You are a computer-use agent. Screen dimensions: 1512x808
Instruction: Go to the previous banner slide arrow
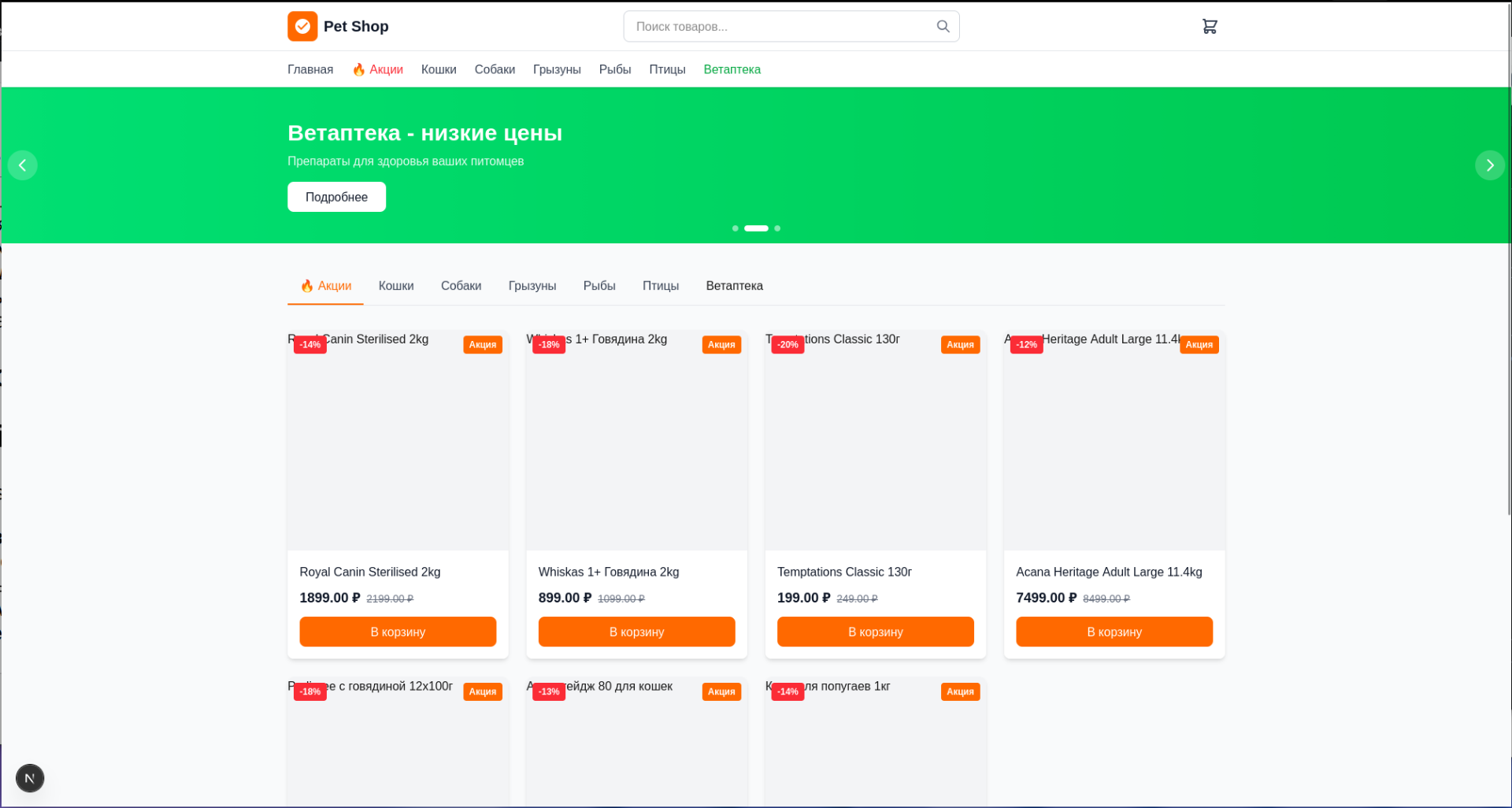click(23, 165)
